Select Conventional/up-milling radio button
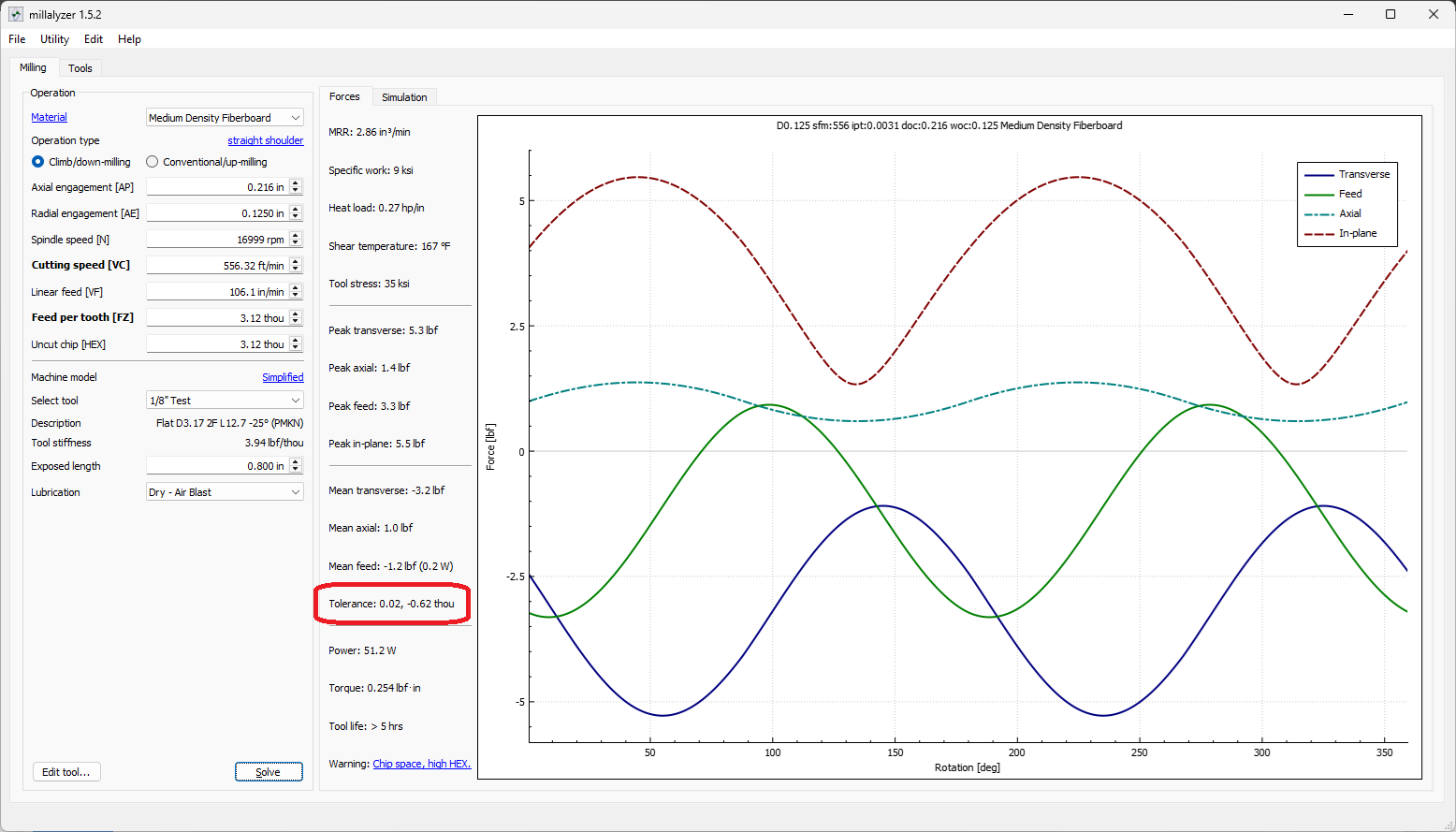This screenshot has height=832, width=1456. [153, 162]
